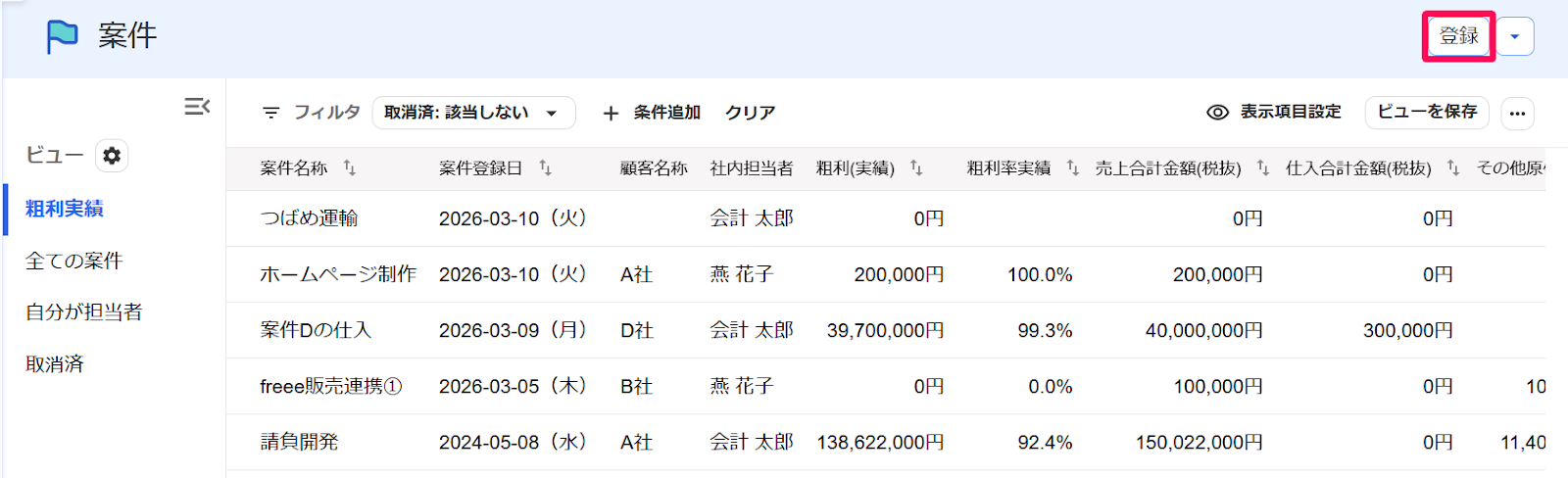The image size is (1568, 478).
Task: Click the 99.3% margin cell
Action: pos(1045,330)
